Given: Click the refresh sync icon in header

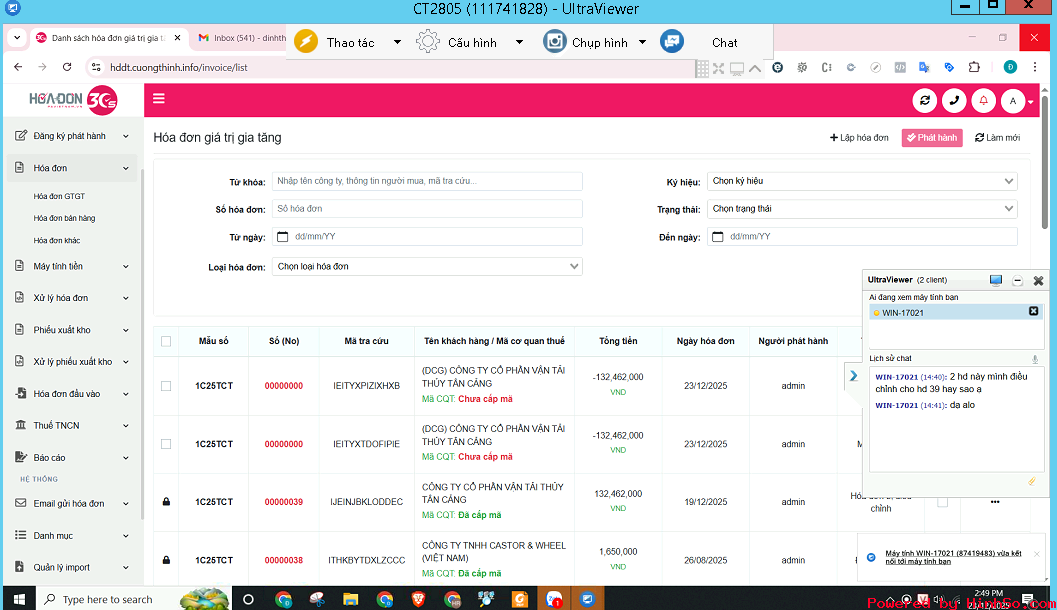Looking at the screenshot, I should pos(925,101).
